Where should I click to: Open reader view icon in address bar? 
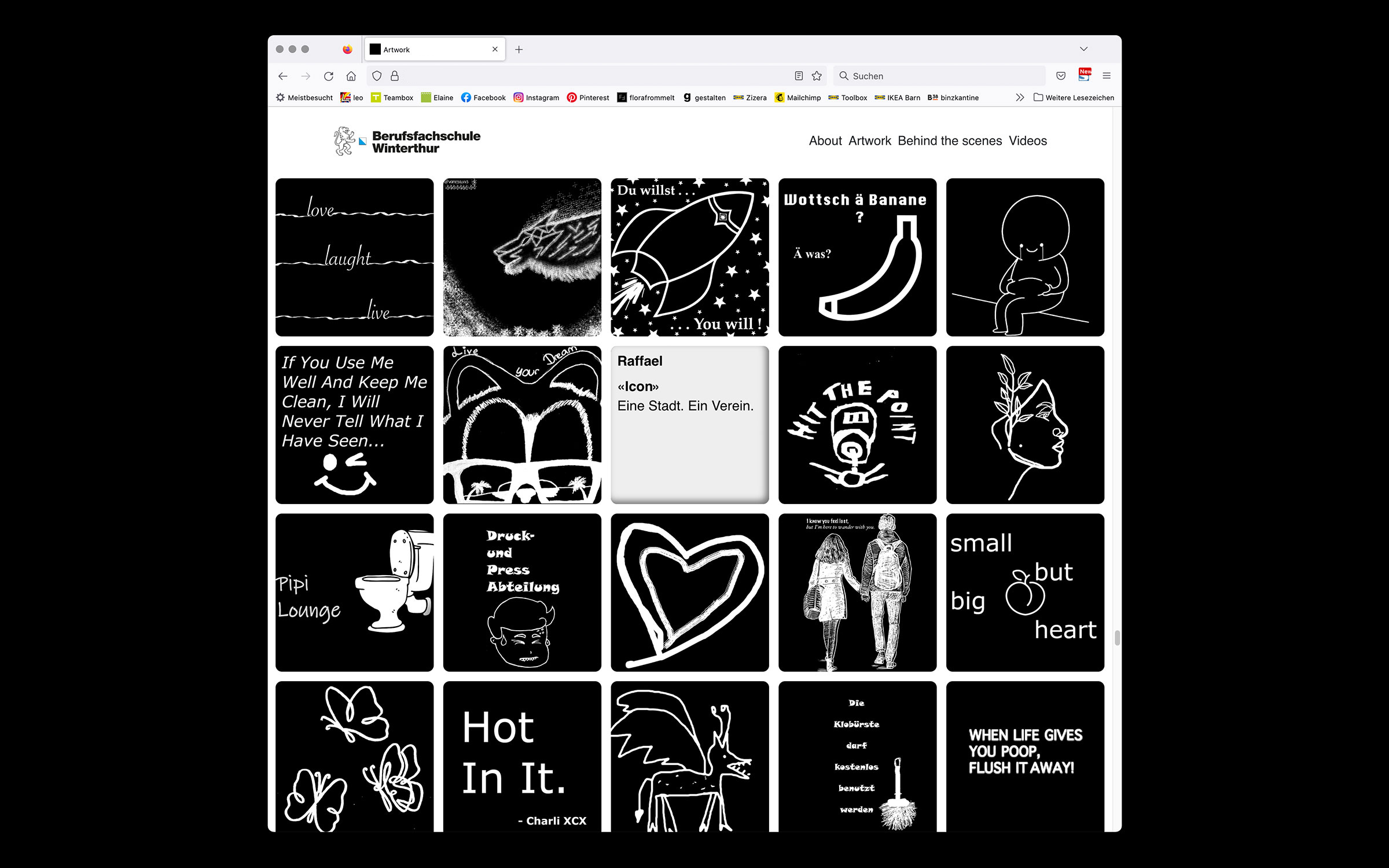pos(799,76)
